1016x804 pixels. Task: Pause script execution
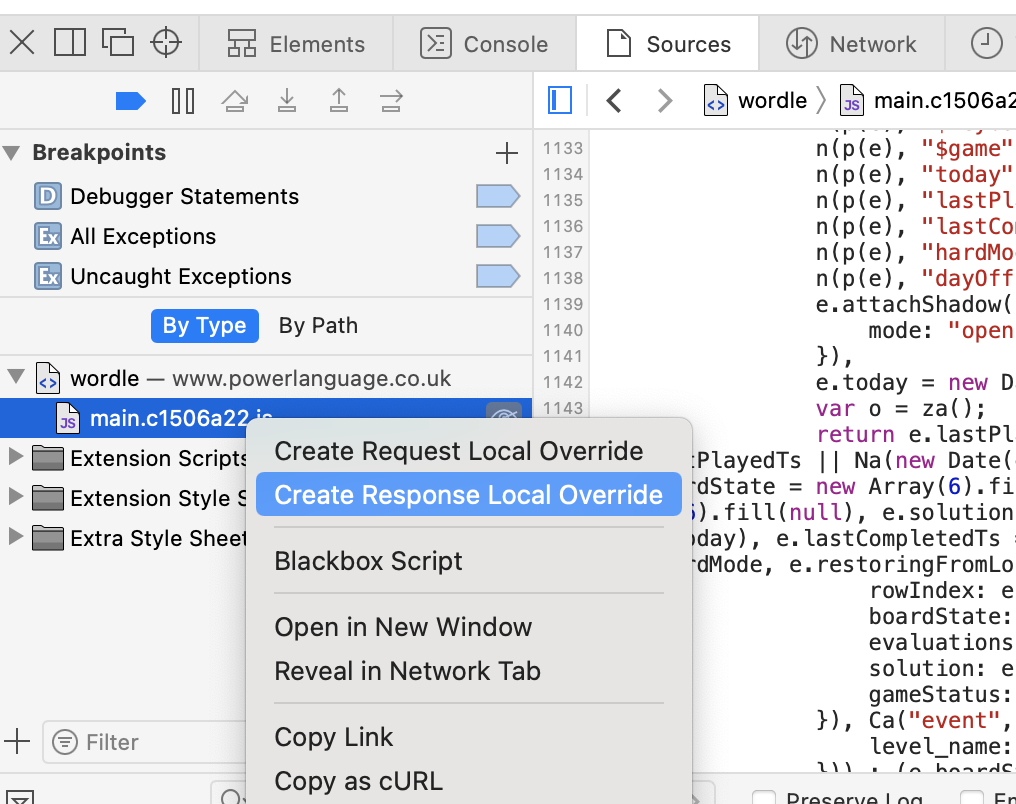tap(183, 101)
